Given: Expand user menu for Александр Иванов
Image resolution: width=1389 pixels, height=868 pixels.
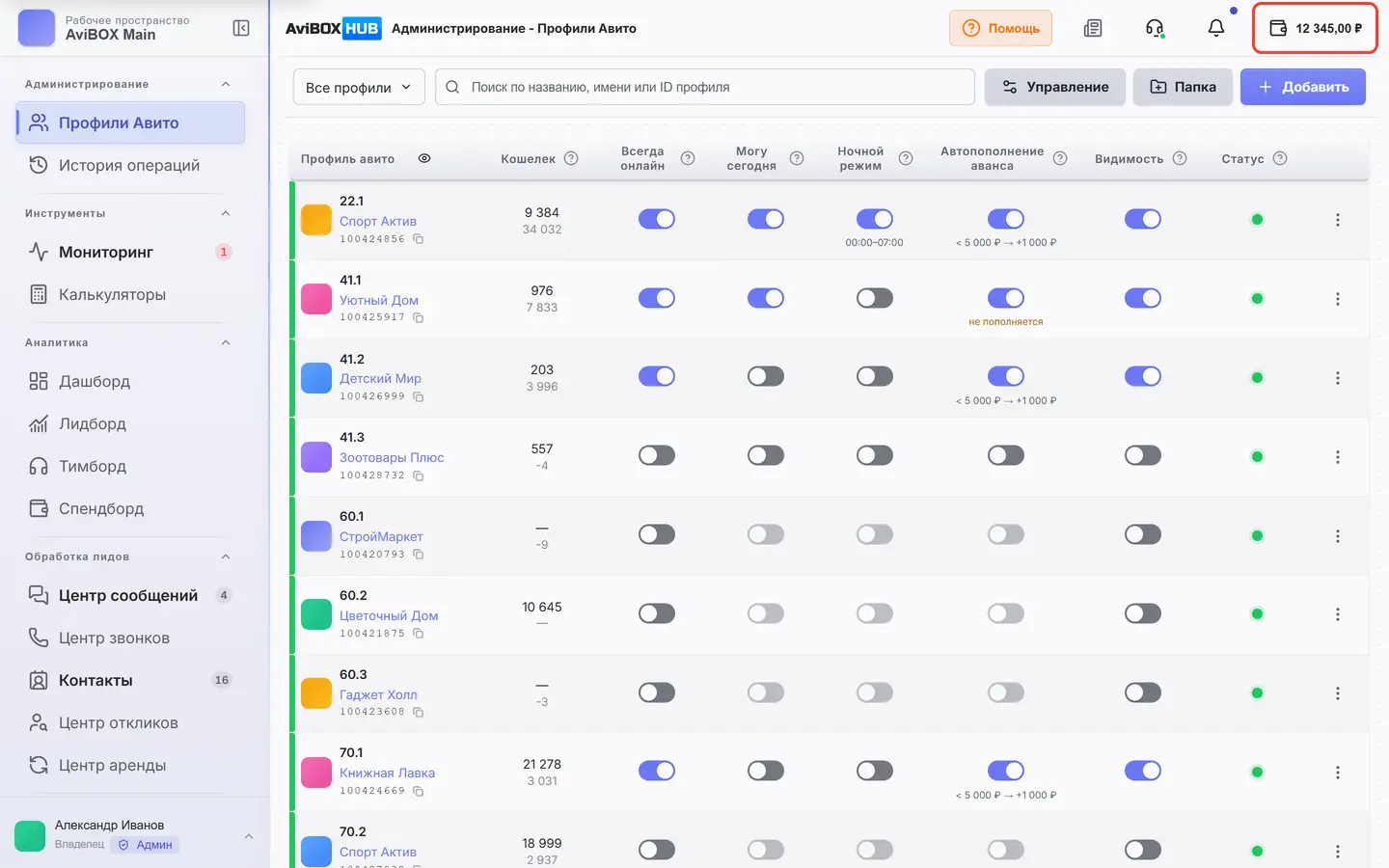Looking at the screenshot, I should (x=249, y=836).
